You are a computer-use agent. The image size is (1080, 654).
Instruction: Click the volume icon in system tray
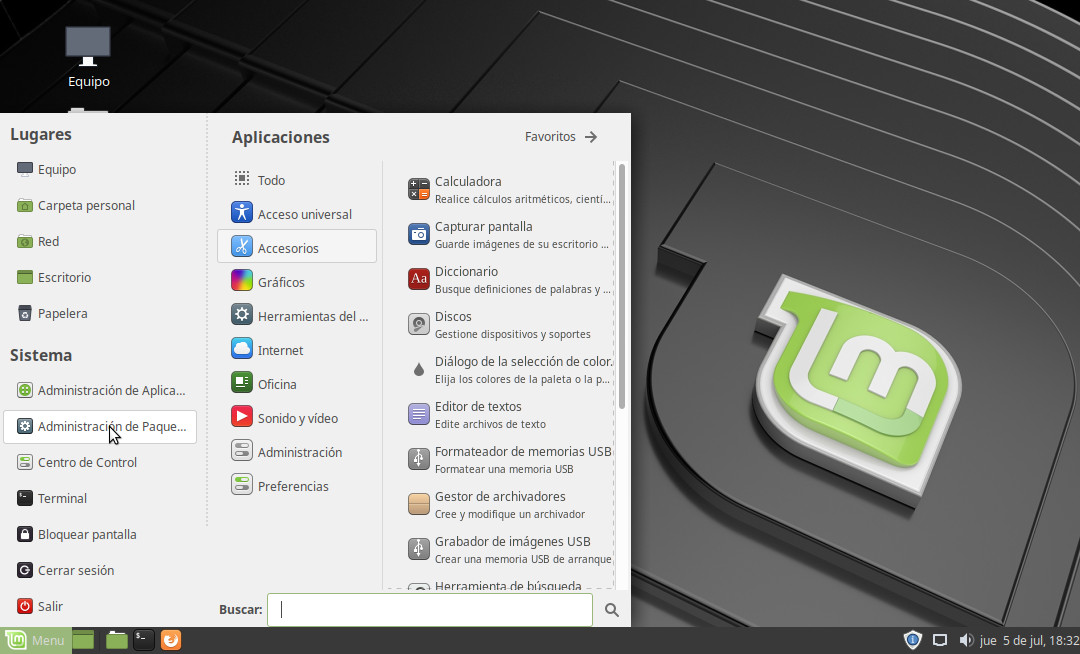pyautogui.click(x=966, y=640)
